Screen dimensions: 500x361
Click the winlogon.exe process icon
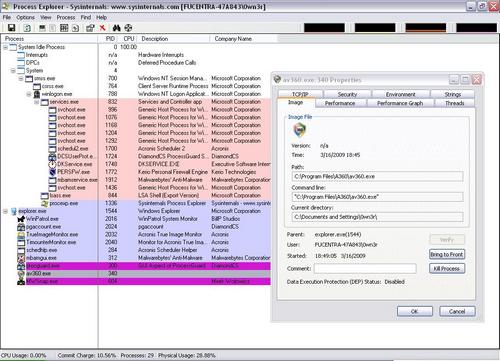tap(37, 94)
